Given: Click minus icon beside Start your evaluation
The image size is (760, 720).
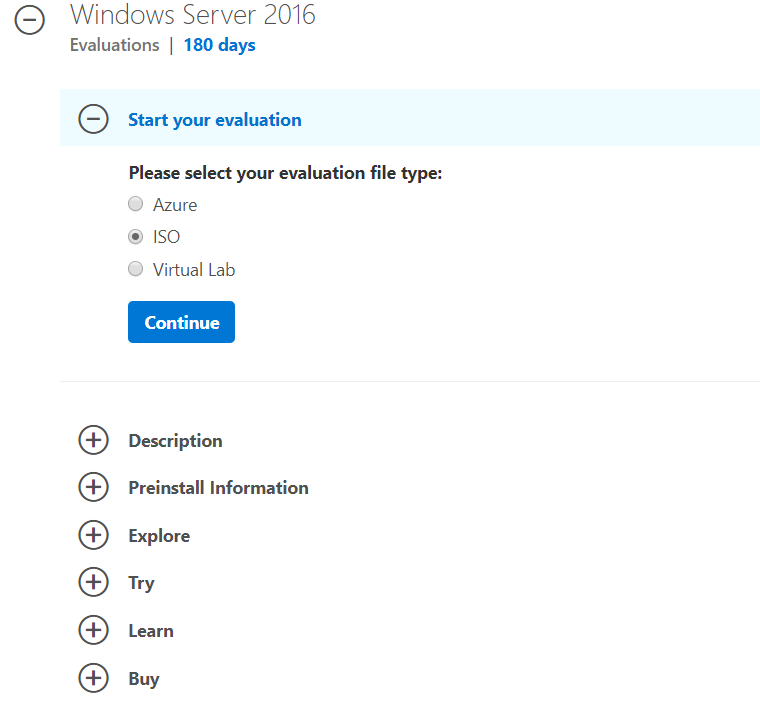Looking at the screenshot, I should coord(94,119).
